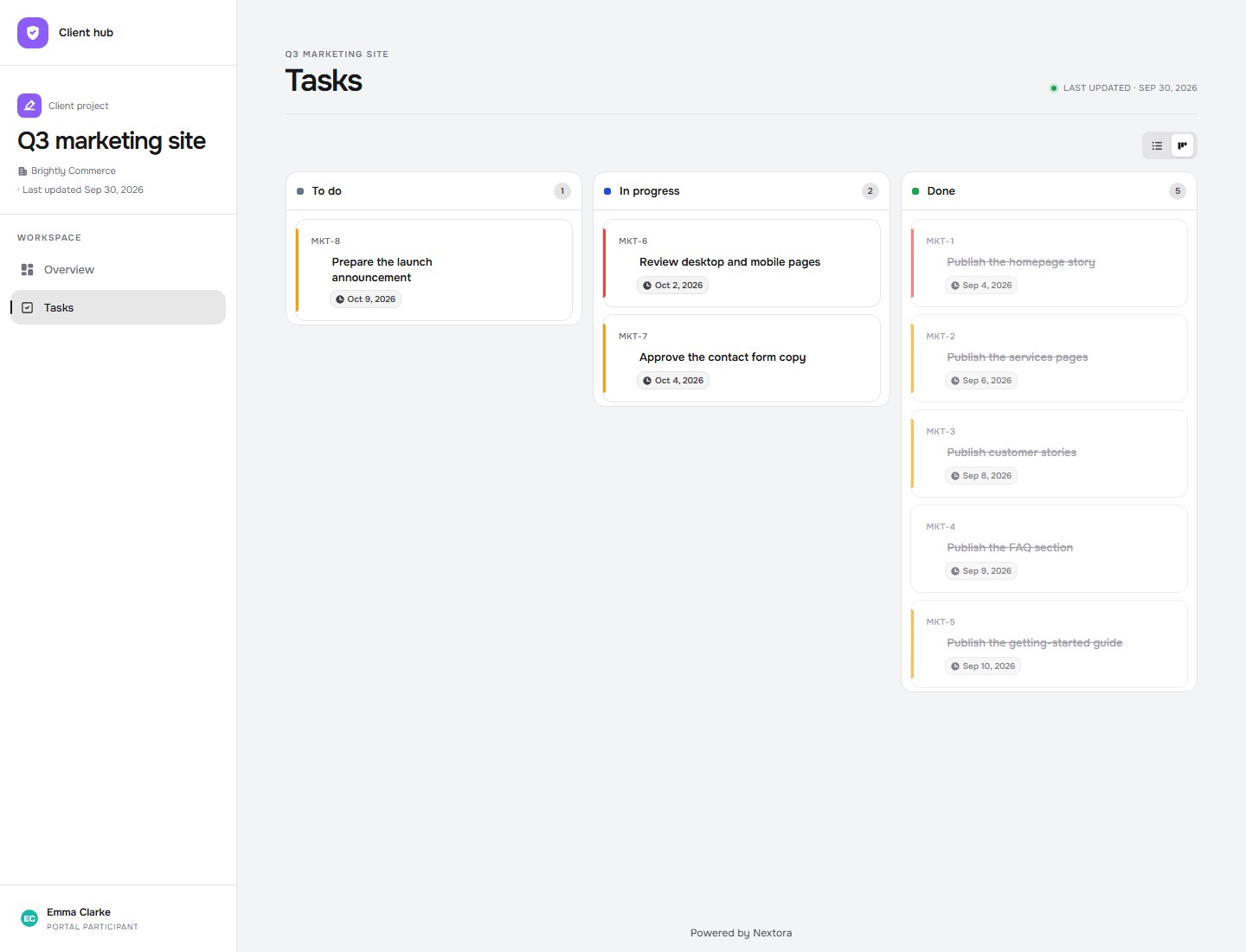
Task: Click the EC avatar for Emma Clarke
Action: point(29,918)
